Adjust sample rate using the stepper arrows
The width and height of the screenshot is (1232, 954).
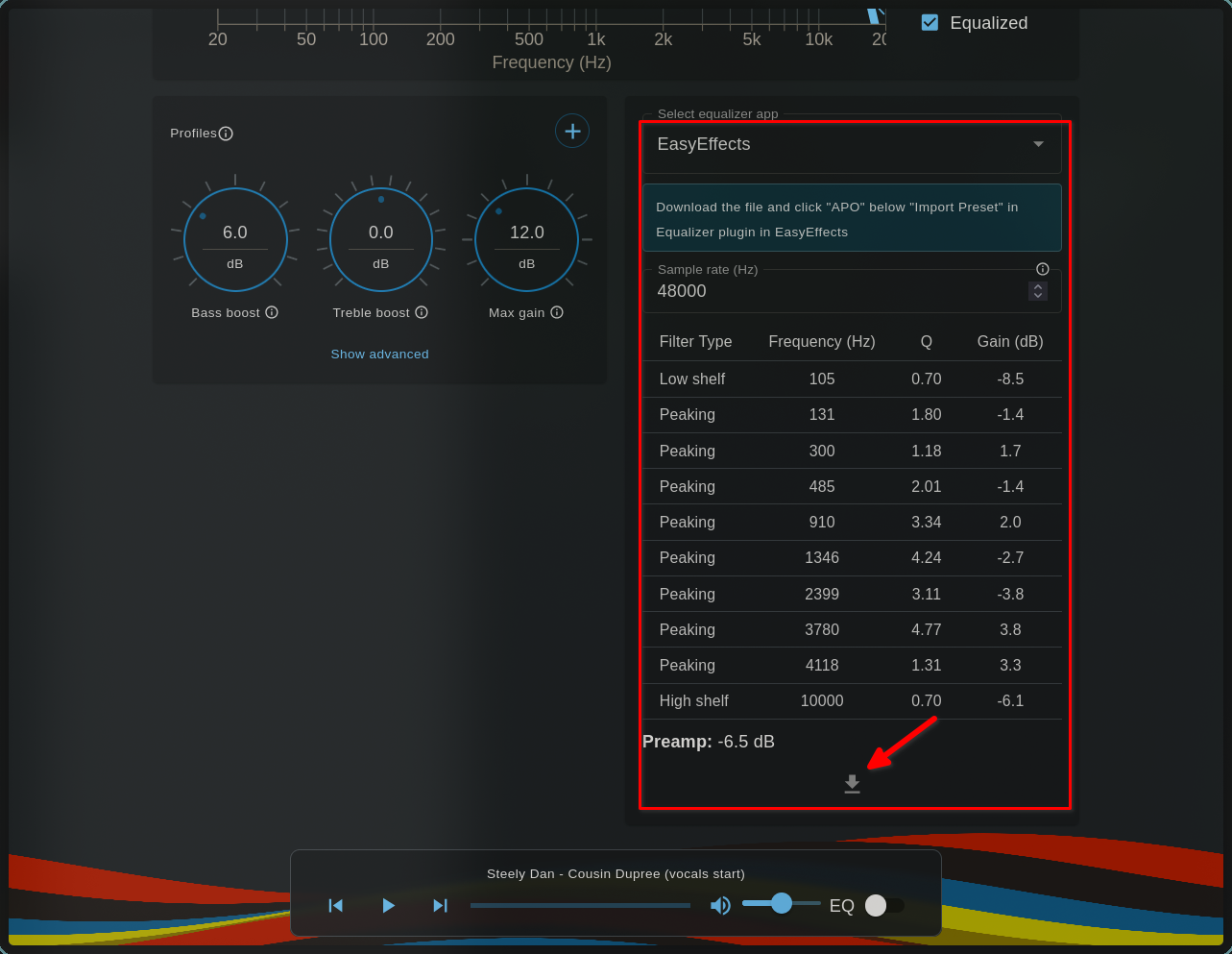pyautogui.click(x=1038, y=291)
